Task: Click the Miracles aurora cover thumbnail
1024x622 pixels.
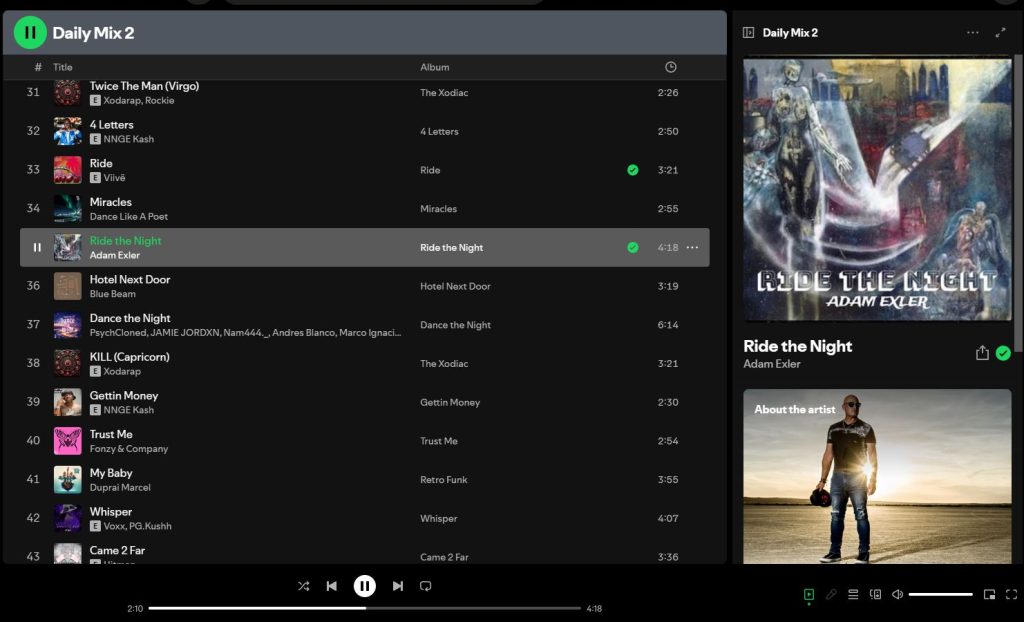Action: [x=67, y=209]
